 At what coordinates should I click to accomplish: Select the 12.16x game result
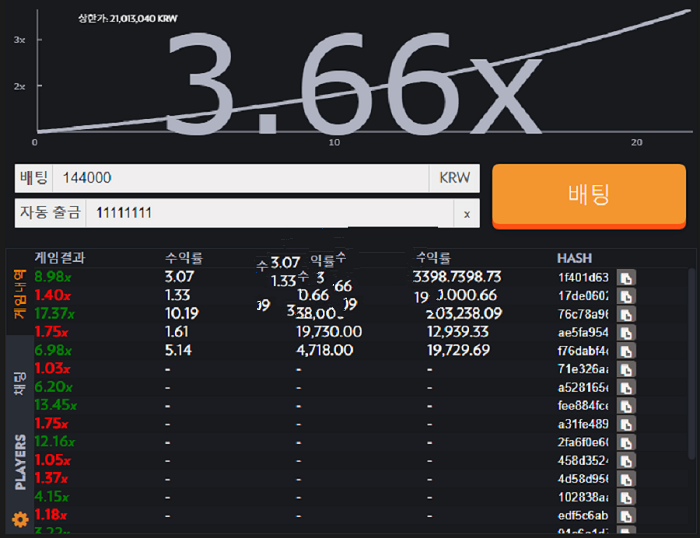pyautogui.click(x=54, y=442)
